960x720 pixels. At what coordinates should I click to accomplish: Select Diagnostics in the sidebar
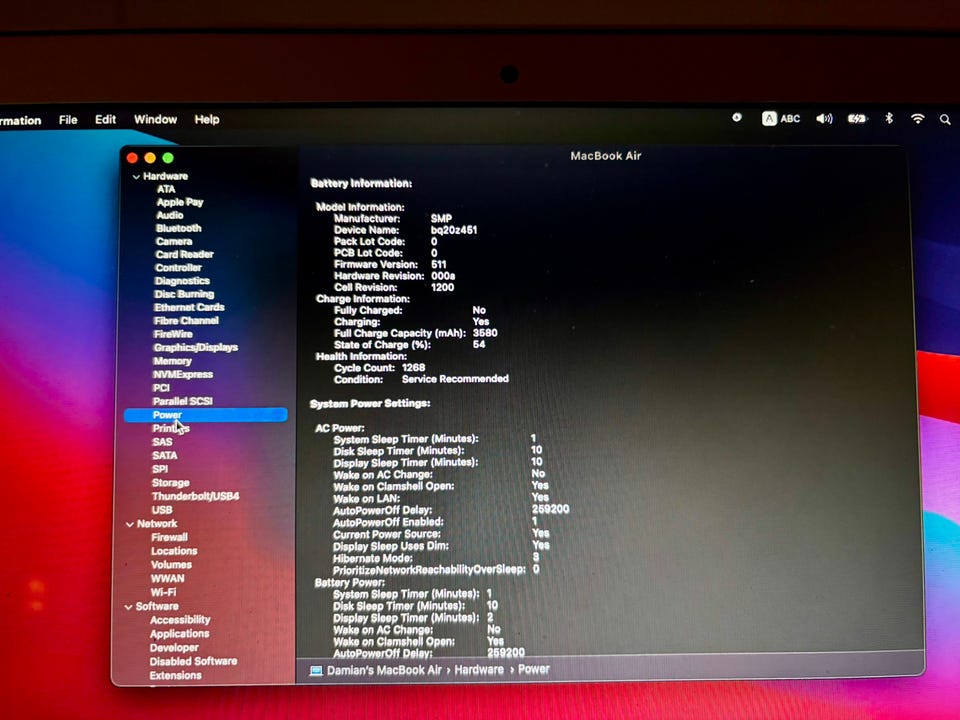click(182, 281)
